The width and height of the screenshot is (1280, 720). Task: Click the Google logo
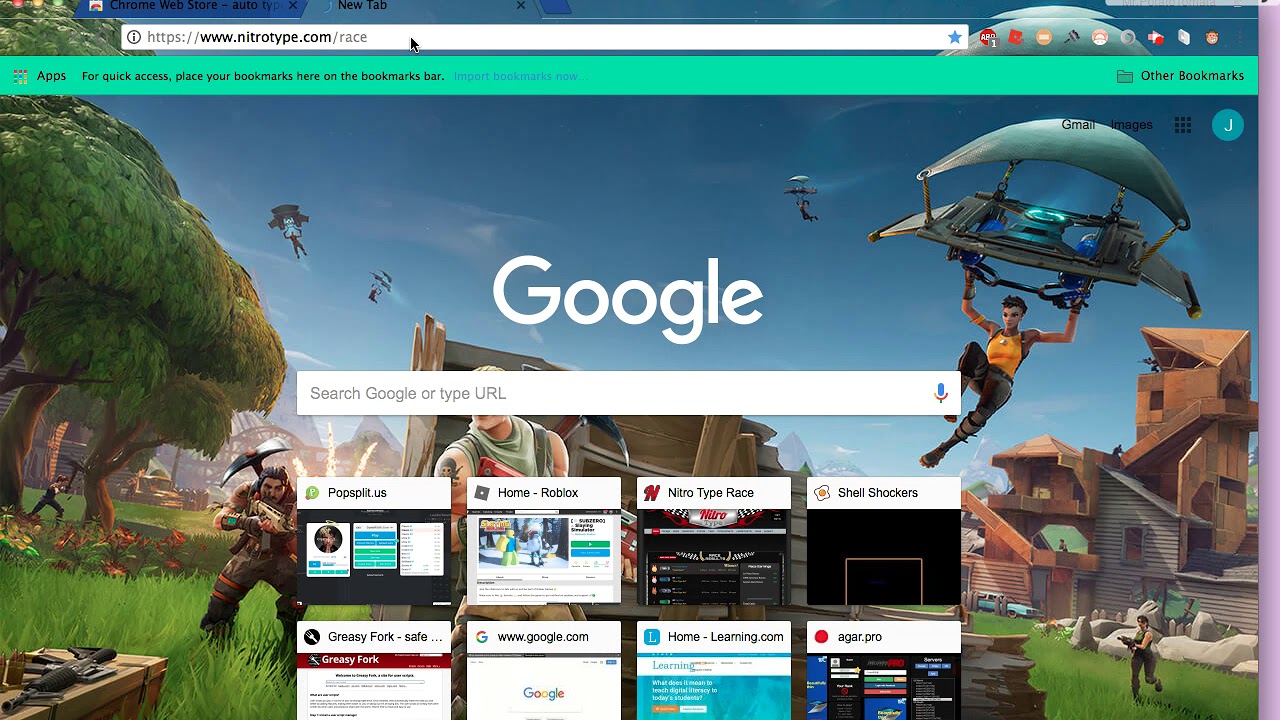coord(628,300)
